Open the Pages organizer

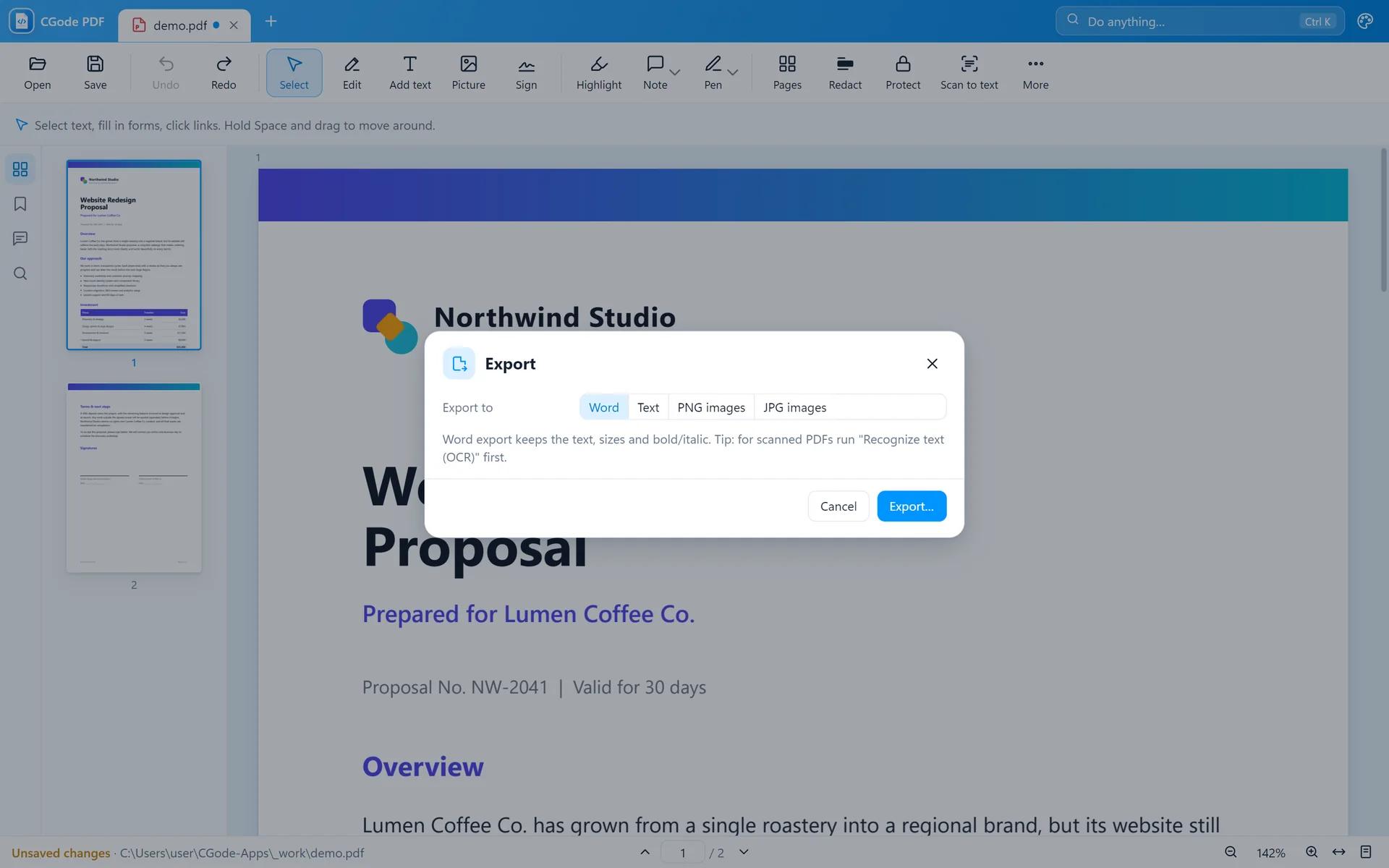[787, 72]
